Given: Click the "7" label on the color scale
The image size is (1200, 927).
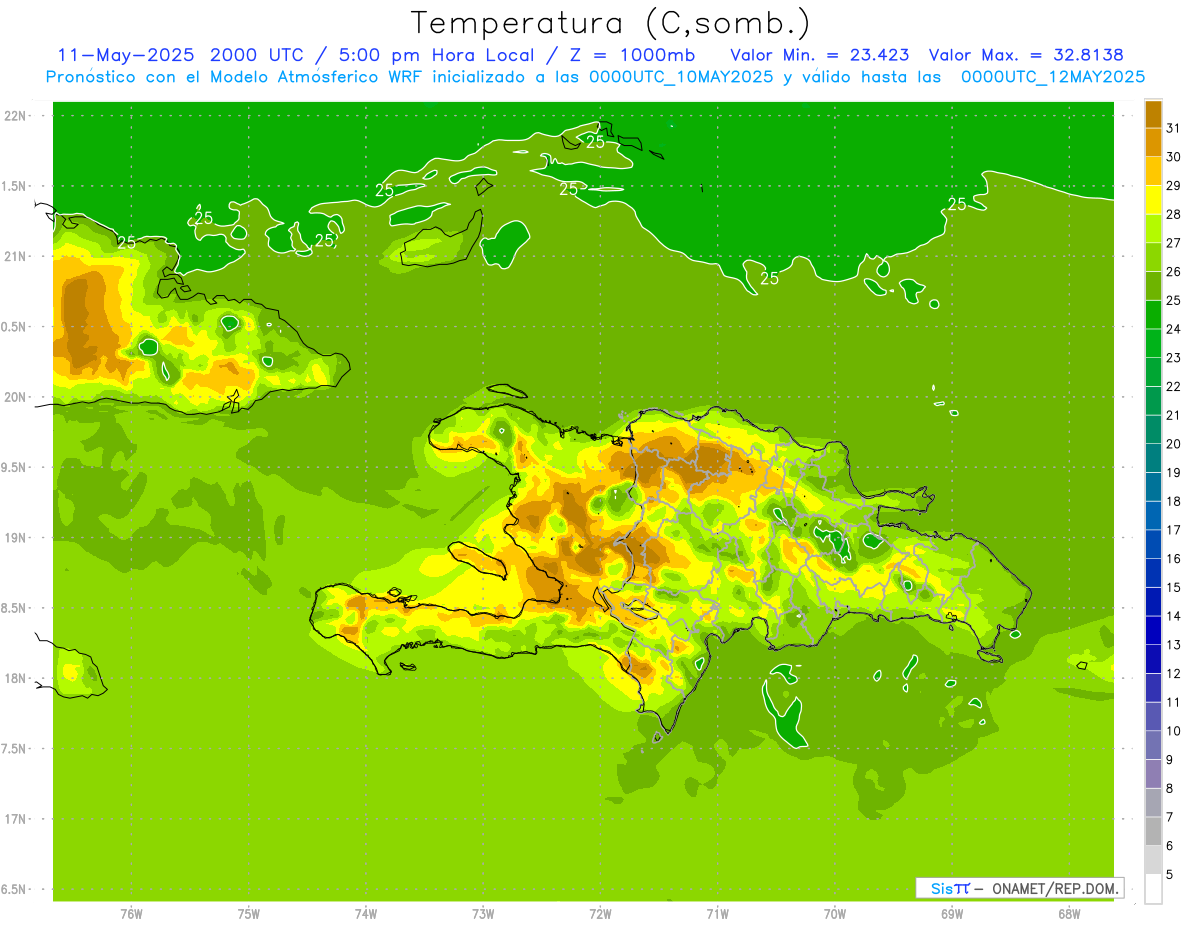Looking at the screenshot, I should pos(1170,817).
